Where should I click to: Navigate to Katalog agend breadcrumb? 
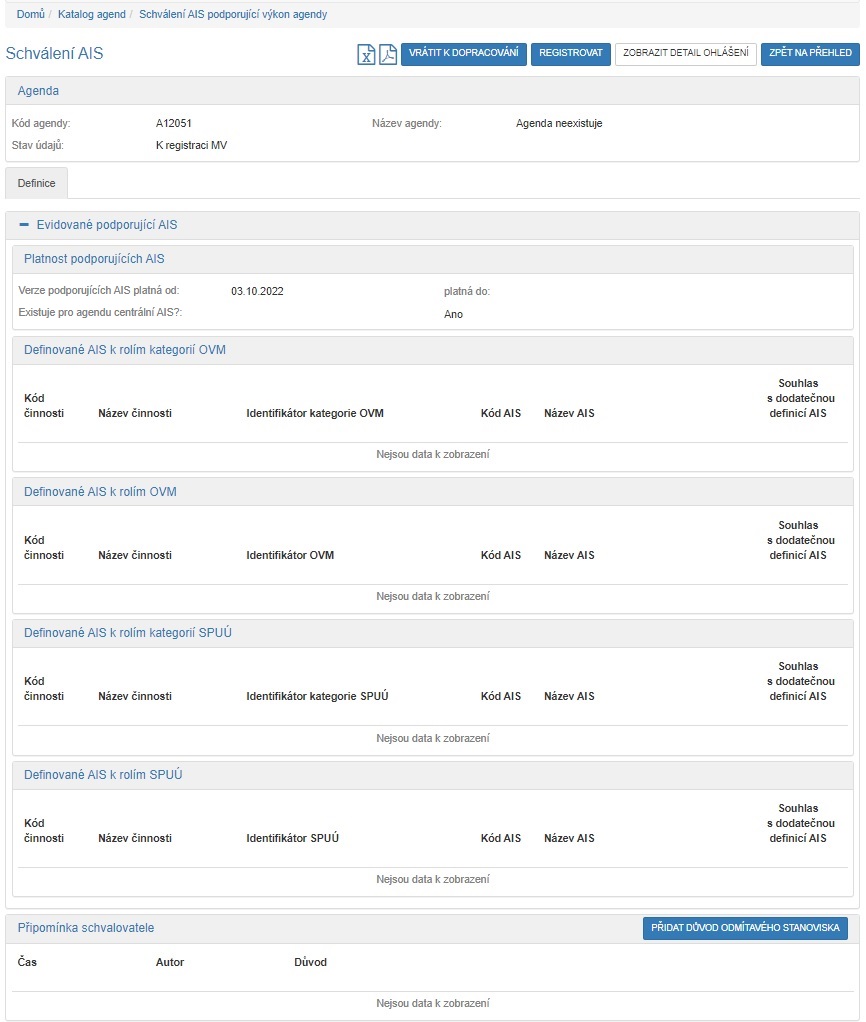(x=93, y=15)
